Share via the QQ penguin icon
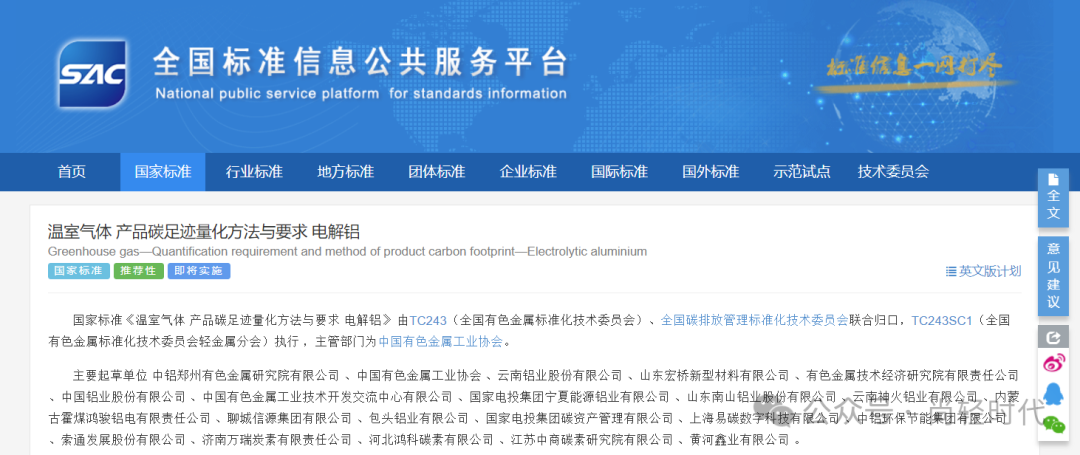Viewport: 1080px width, 455px height. point(1052,394)
